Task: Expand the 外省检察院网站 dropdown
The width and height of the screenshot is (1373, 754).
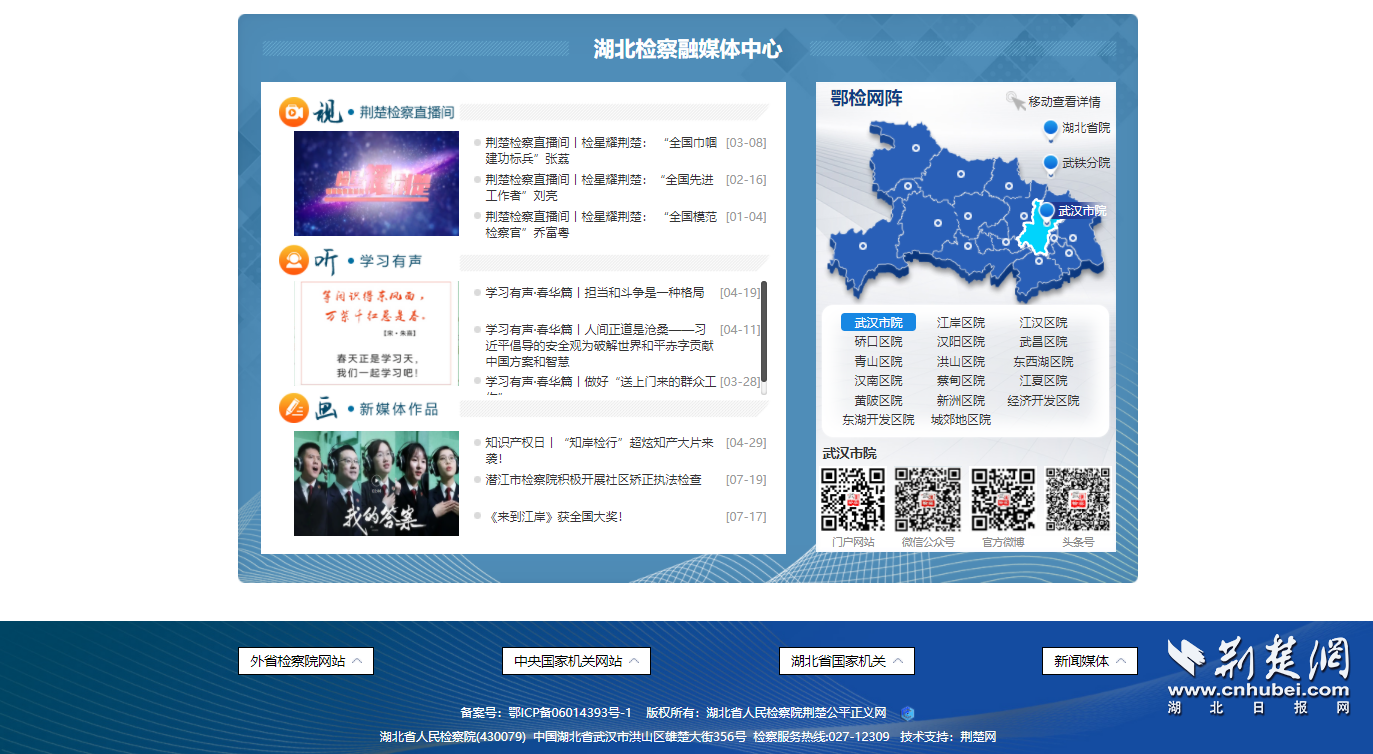Action: [306, 661]
